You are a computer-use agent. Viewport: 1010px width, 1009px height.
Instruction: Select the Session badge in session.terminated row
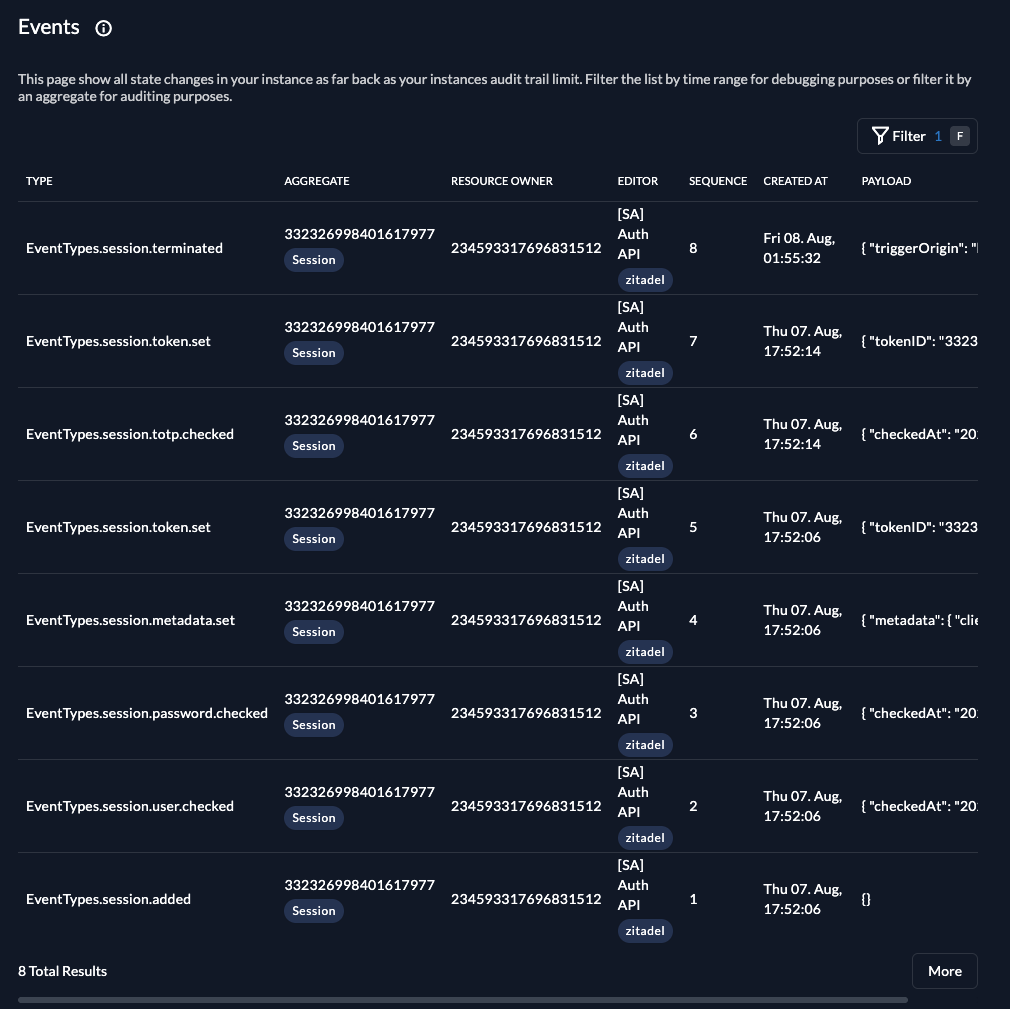(x=314, y=260)
